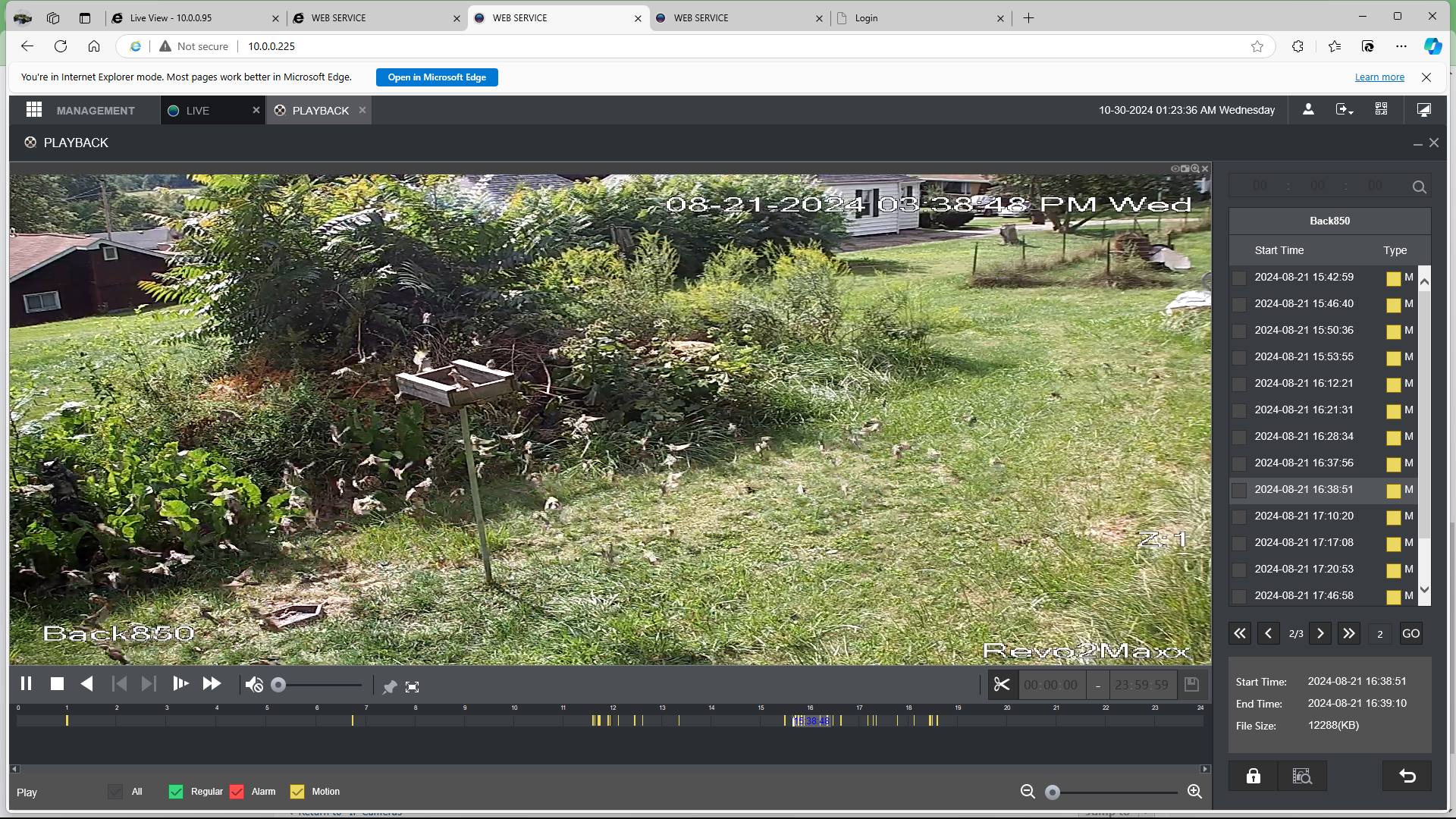This screenshot has height=819, width=1456.
Task: Click the save clip icon
Action: click(x=1191, y=685)
